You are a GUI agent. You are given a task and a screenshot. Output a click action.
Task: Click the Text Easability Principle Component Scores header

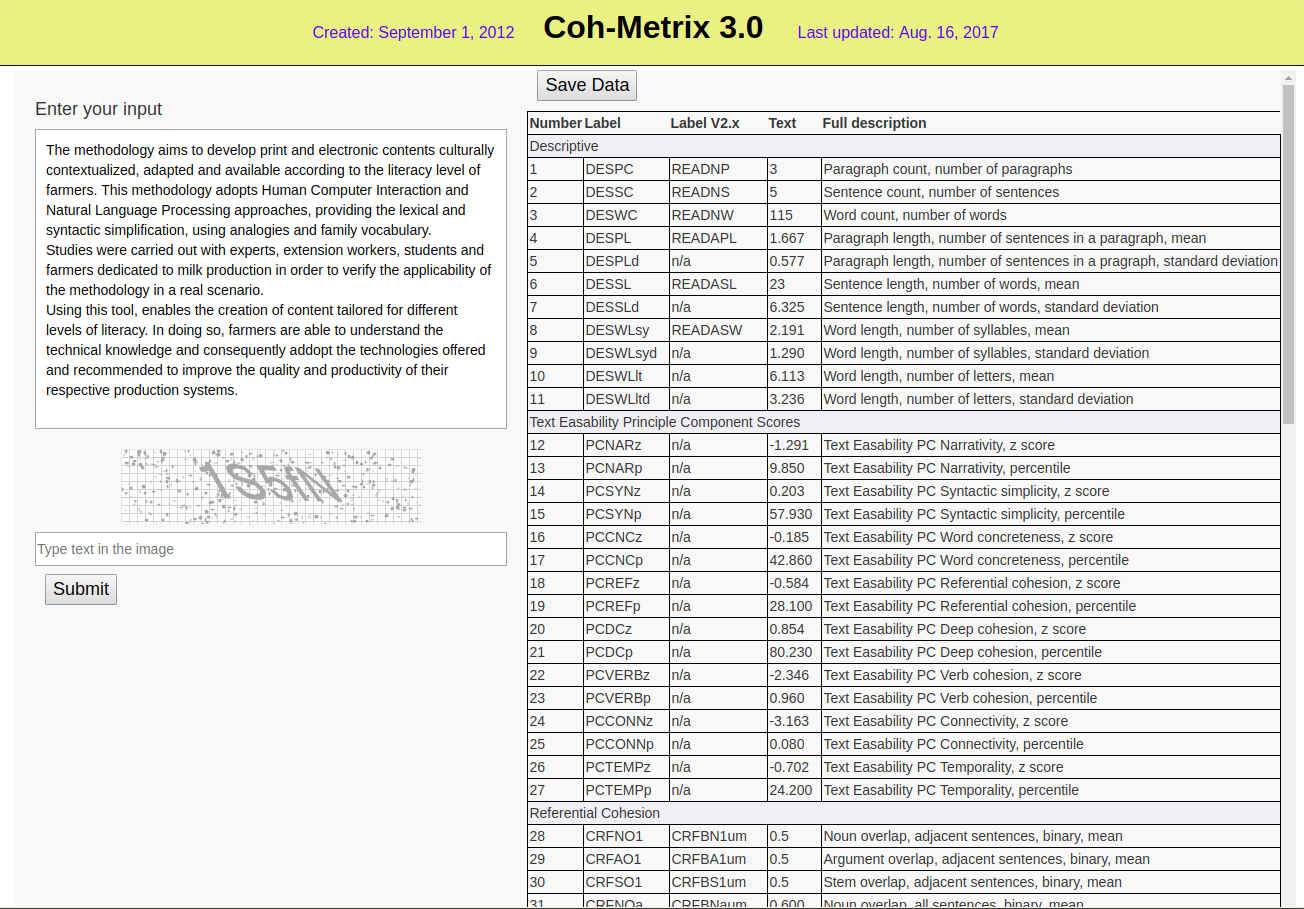[904, 422]
